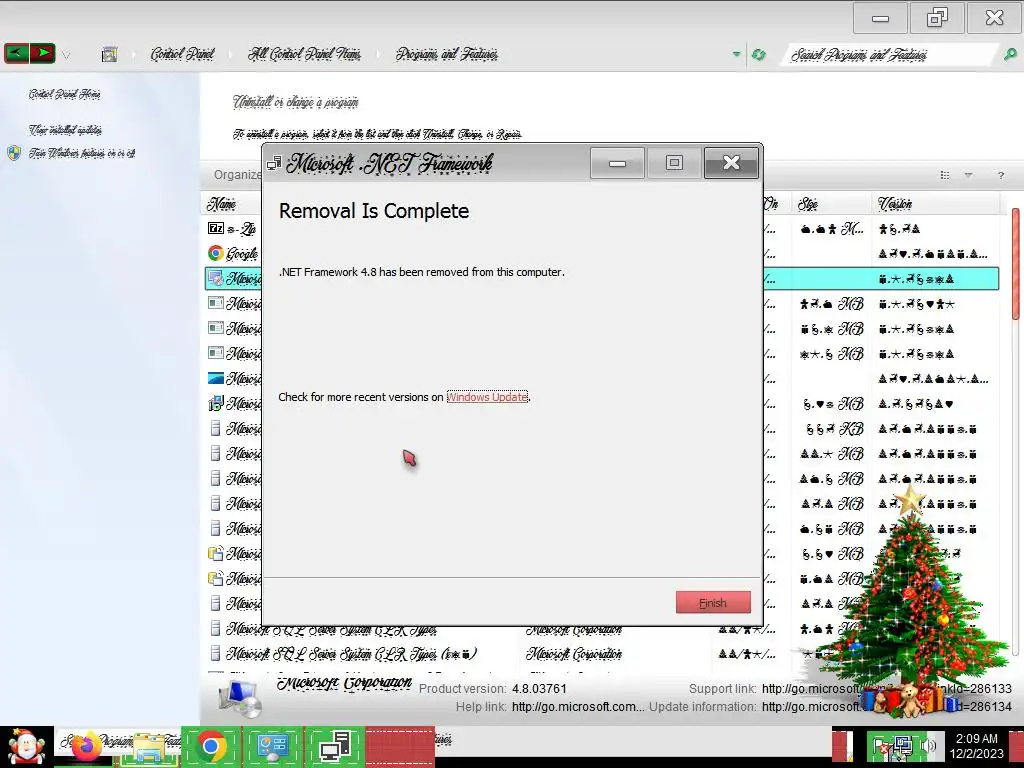
Task: Refresh the Programs and Features view
Action: click(x=758, y=54)
